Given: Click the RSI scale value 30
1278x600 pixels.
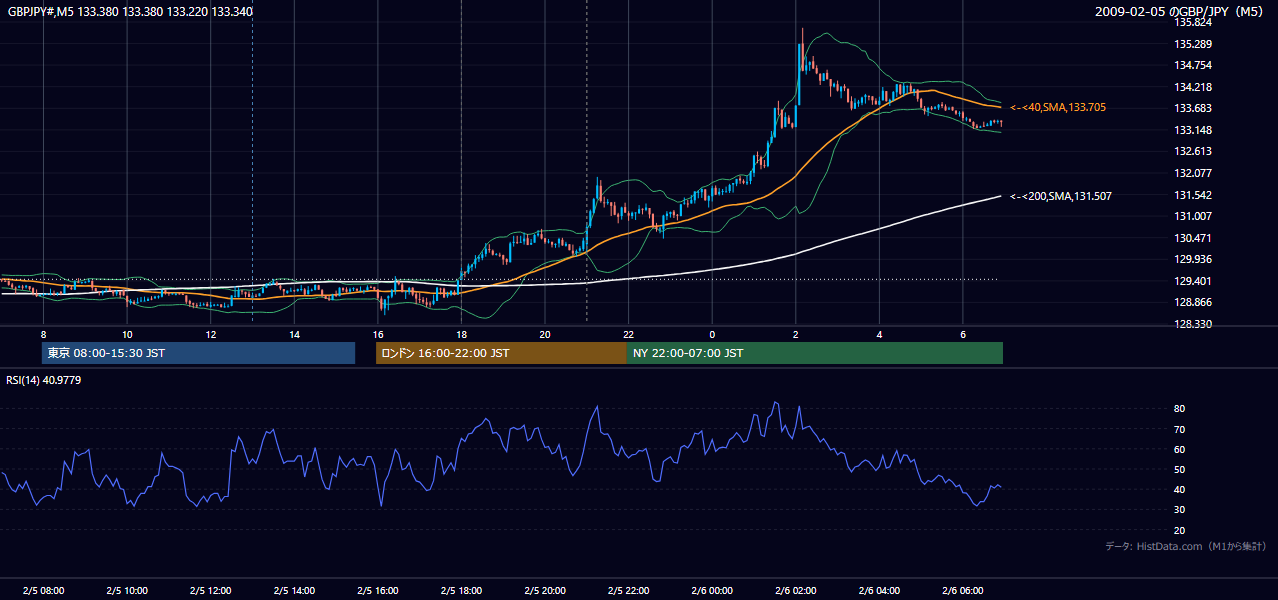Looking at the screenshot, I should (1179, 510).
